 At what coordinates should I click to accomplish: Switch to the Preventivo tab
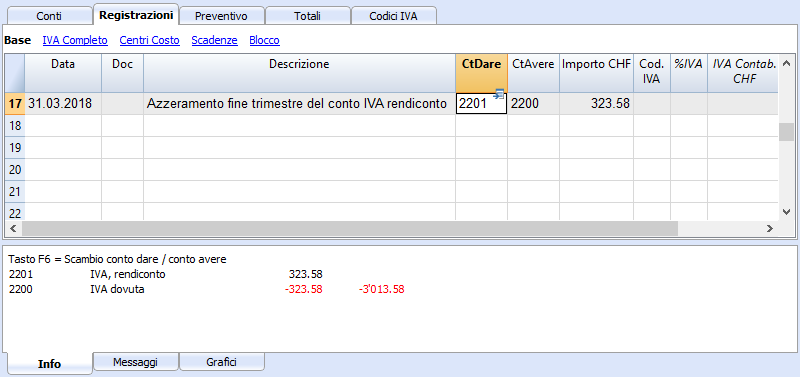tap(221, 16)
